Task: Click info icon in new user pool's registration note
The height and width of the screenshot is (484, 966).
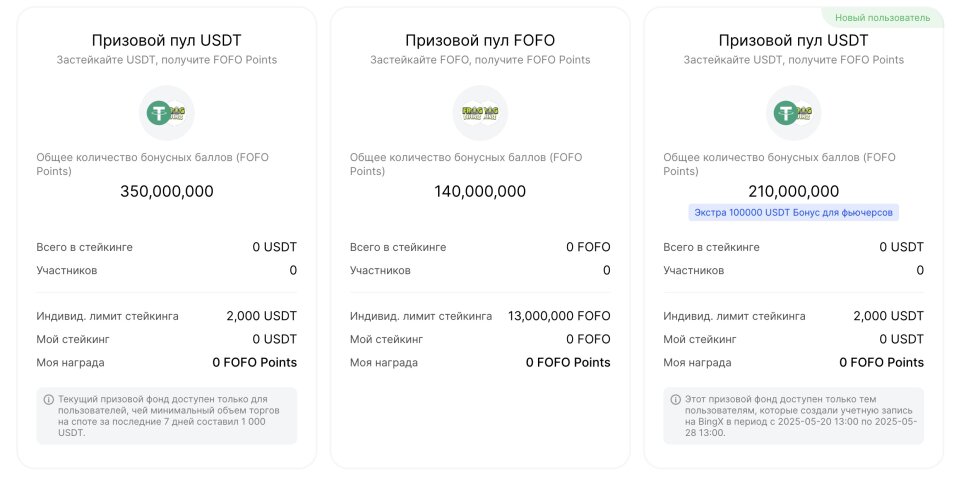Action: click(676, 400)
